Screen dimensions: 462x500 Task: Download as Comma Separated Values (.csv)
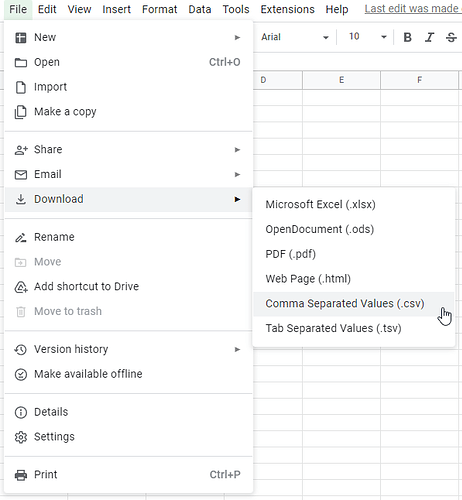point(354,304)
